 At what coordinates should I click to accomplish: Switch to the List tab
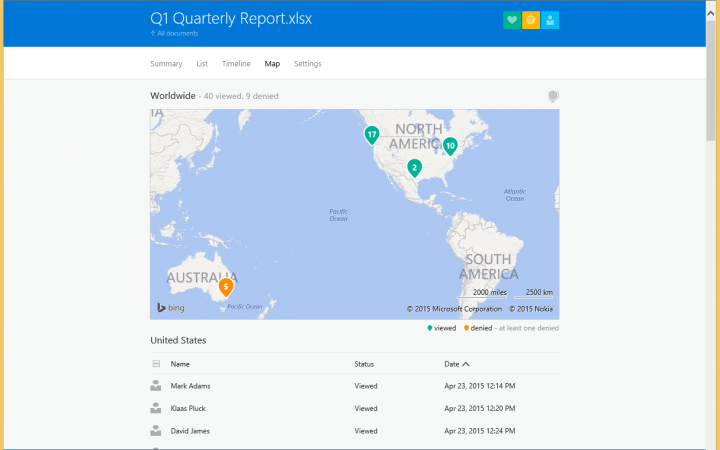pyautogui.click(x=202, y=64)
